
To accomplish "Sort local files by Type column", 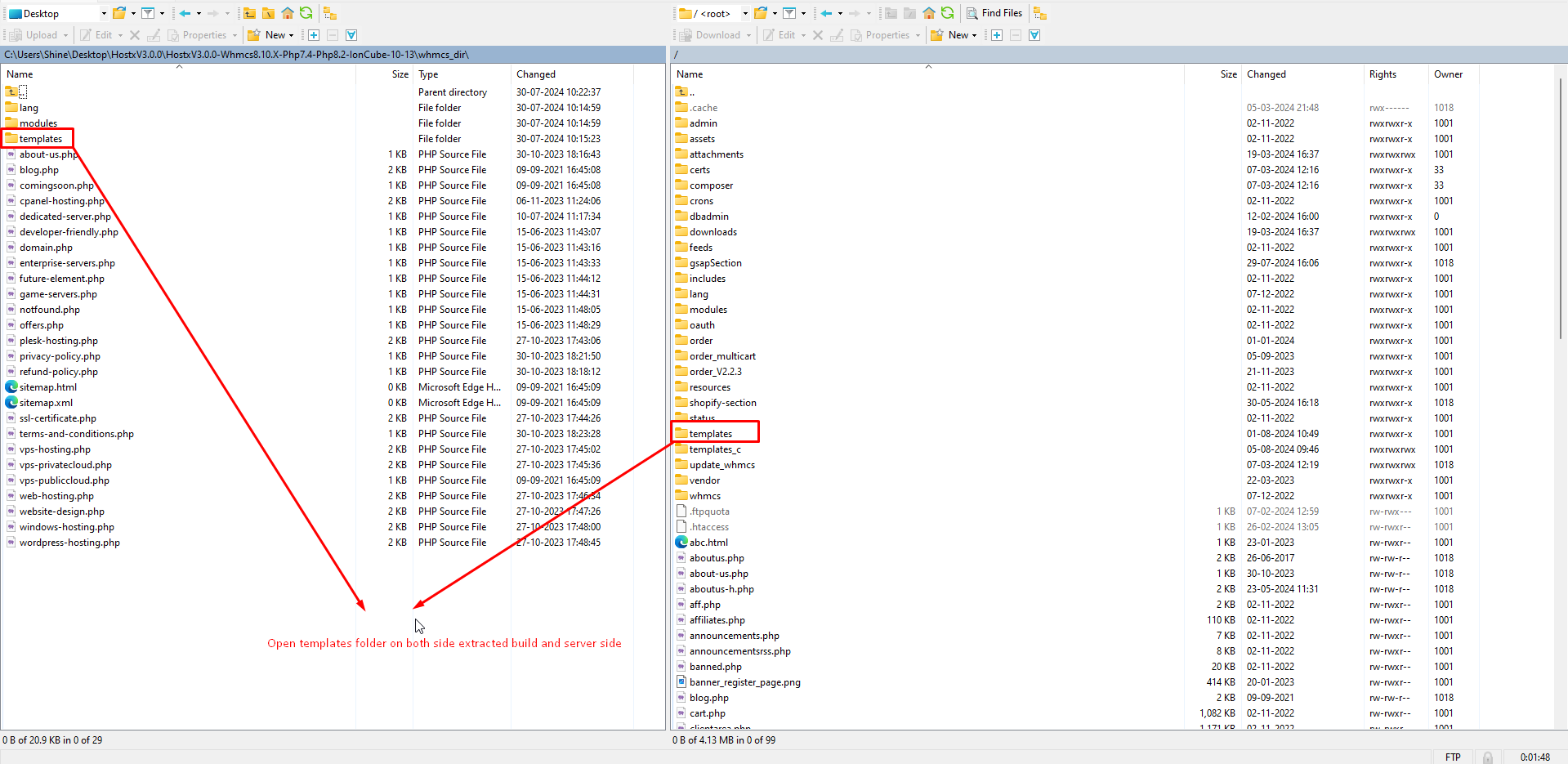I will [x=428, y=74].
